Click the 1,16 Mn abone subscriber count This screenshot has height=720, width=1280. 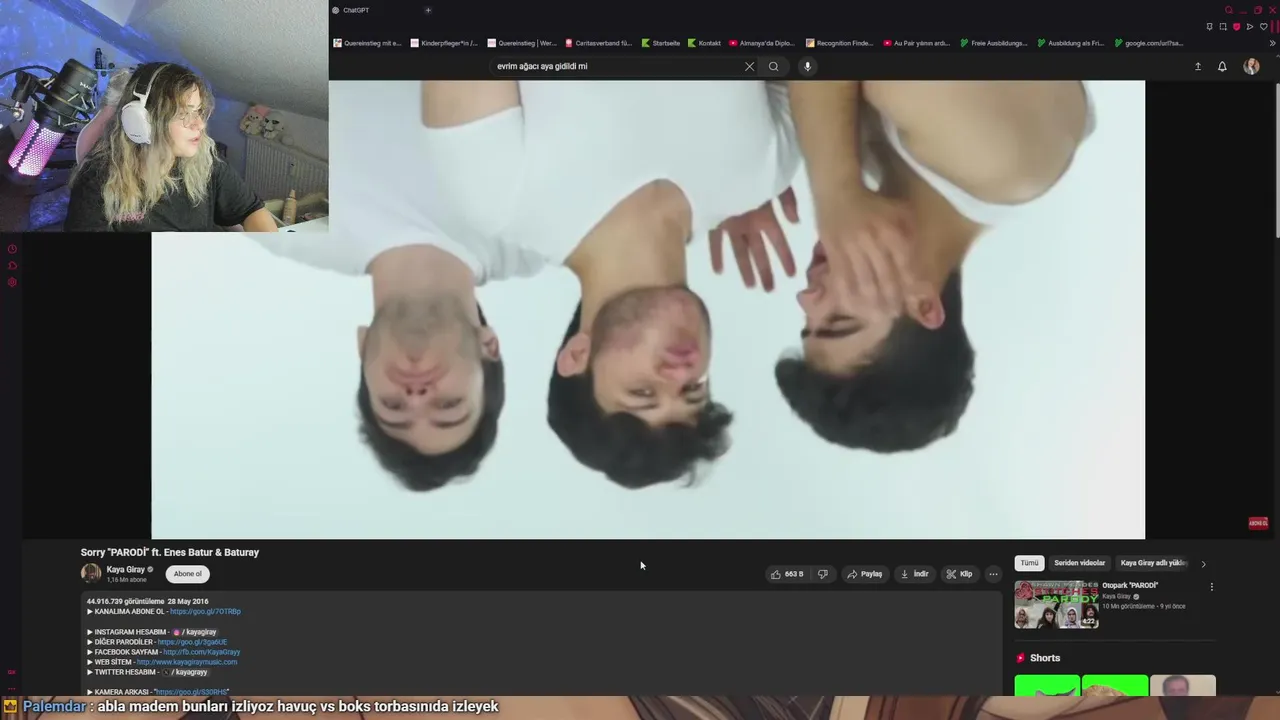[x=125, y=580]
